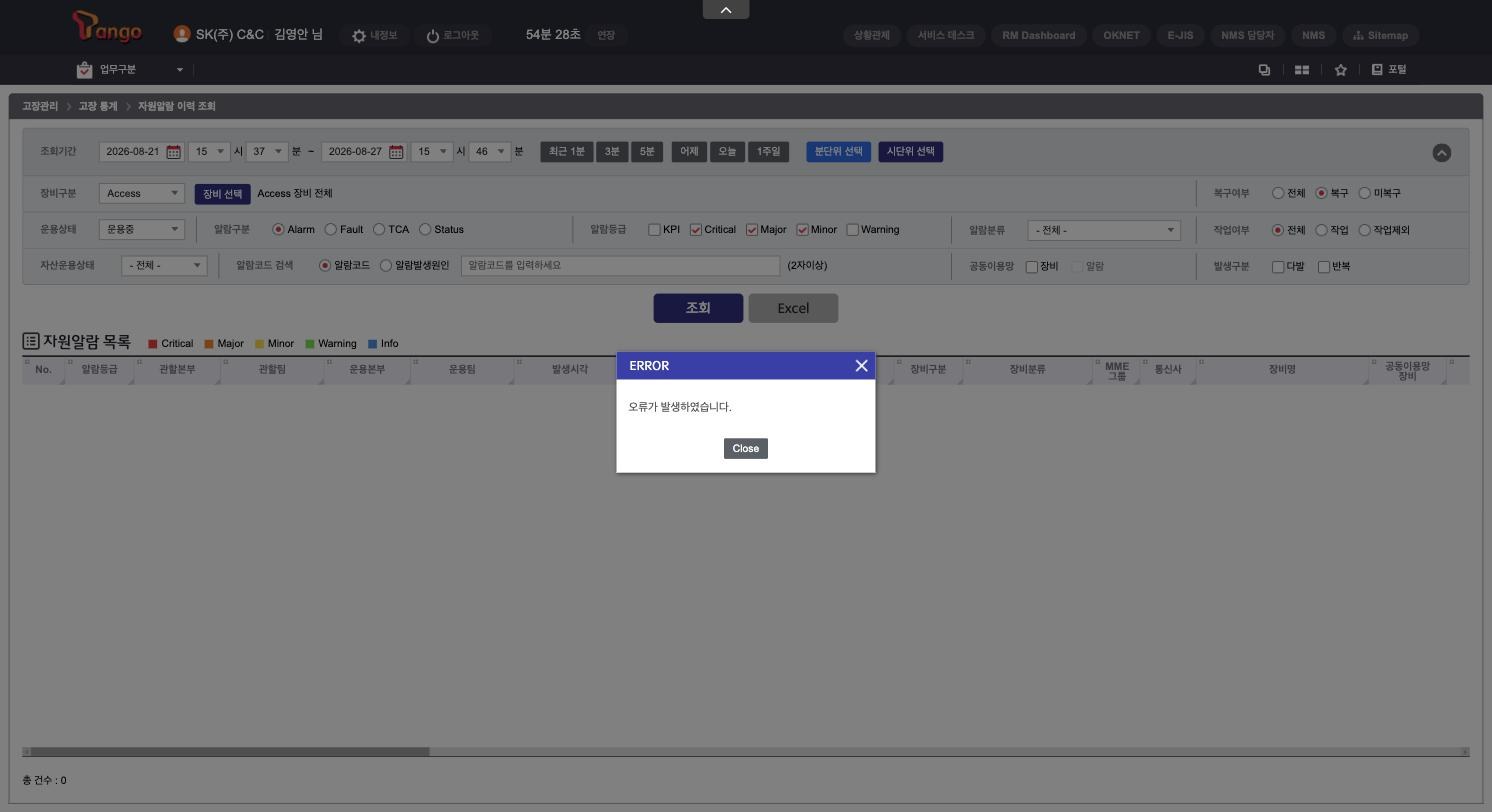Open RM Dashboard menu item

tap(1038, 35)
